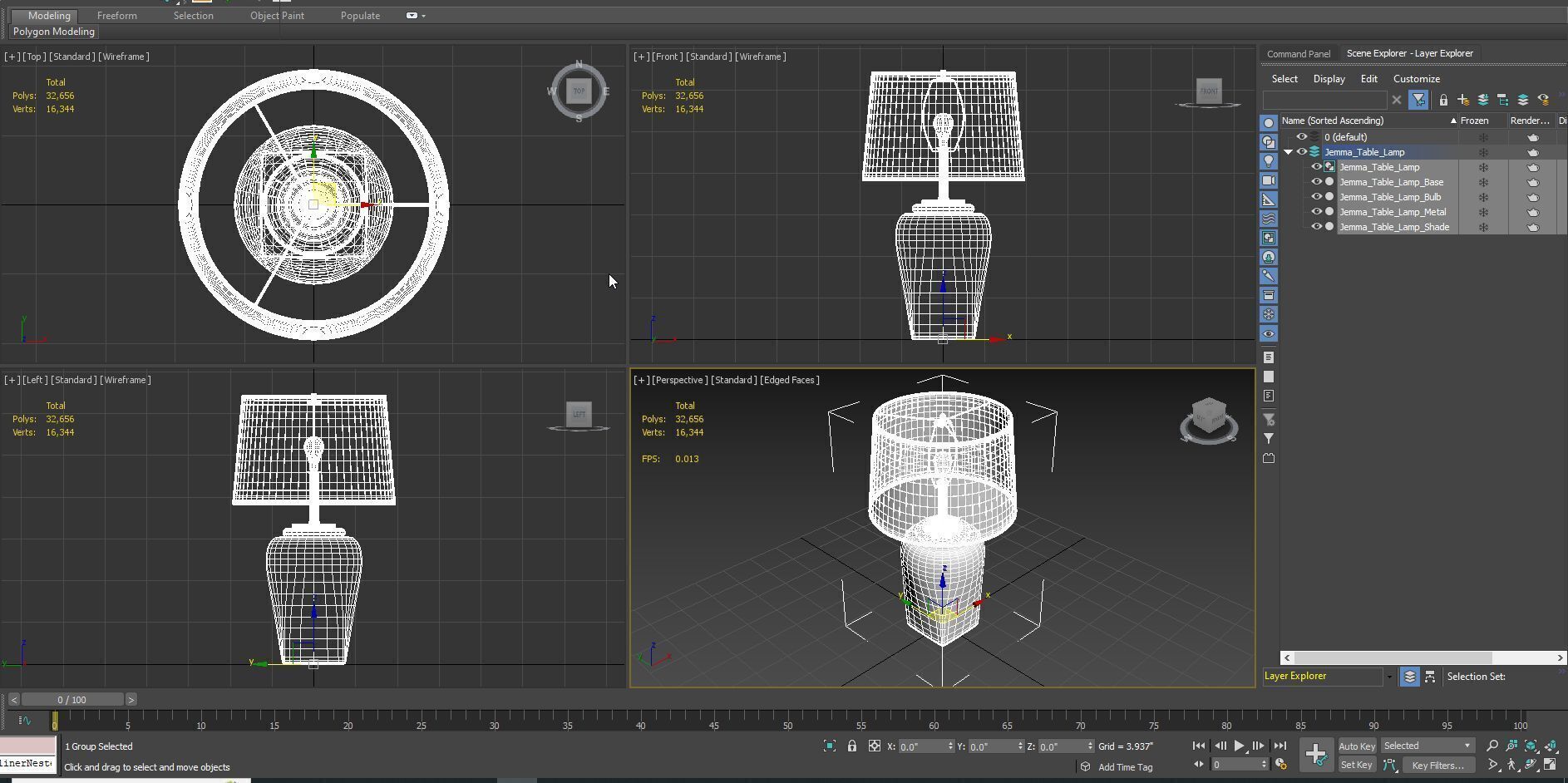1568x783 pixels.
Task: Click the lock cell editing padlock icon
Action: click(x=1443, y=100)
